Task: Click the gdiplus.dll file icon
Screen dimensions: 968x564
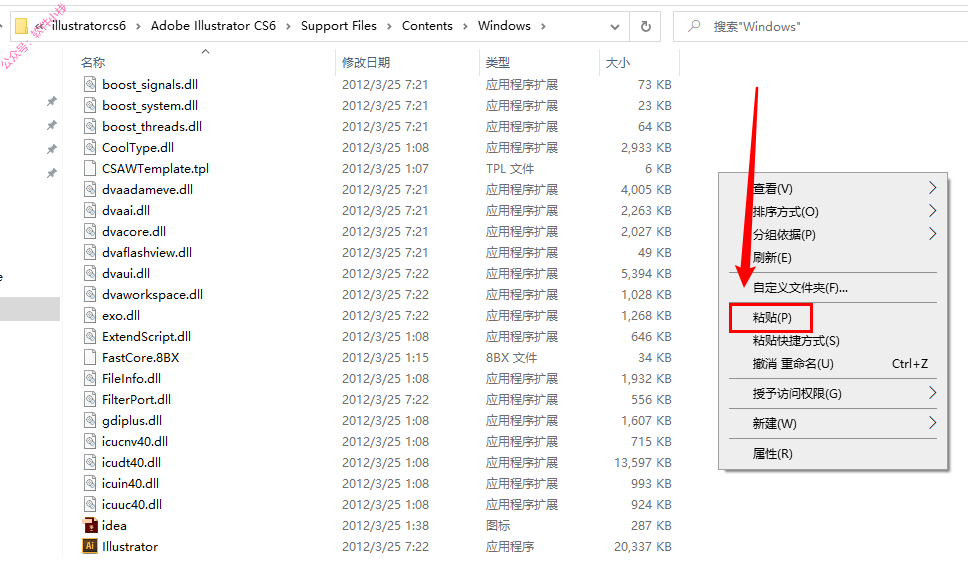Action: pos(90,420)
